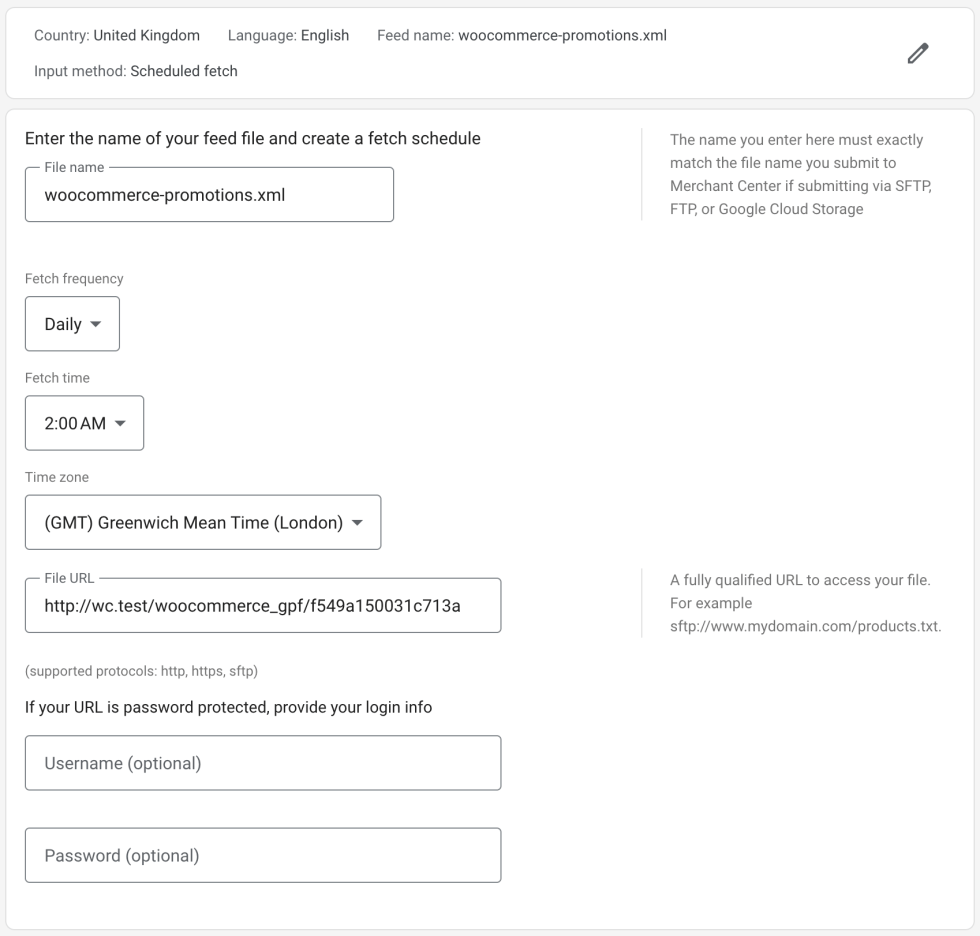Select the Password (optional) field

pyautogui.click(x=262, y=855)
